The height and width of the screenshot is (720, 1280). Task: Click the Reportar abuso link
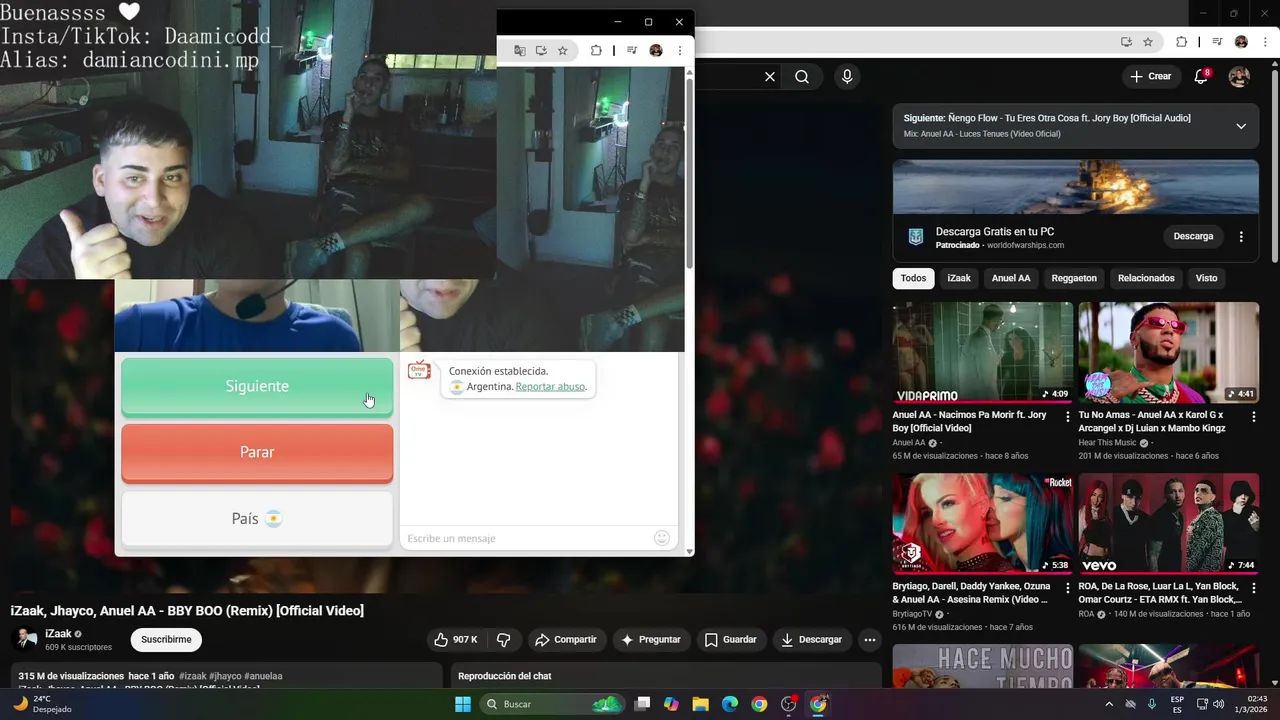pyautogui.click(x=550, y=386)
